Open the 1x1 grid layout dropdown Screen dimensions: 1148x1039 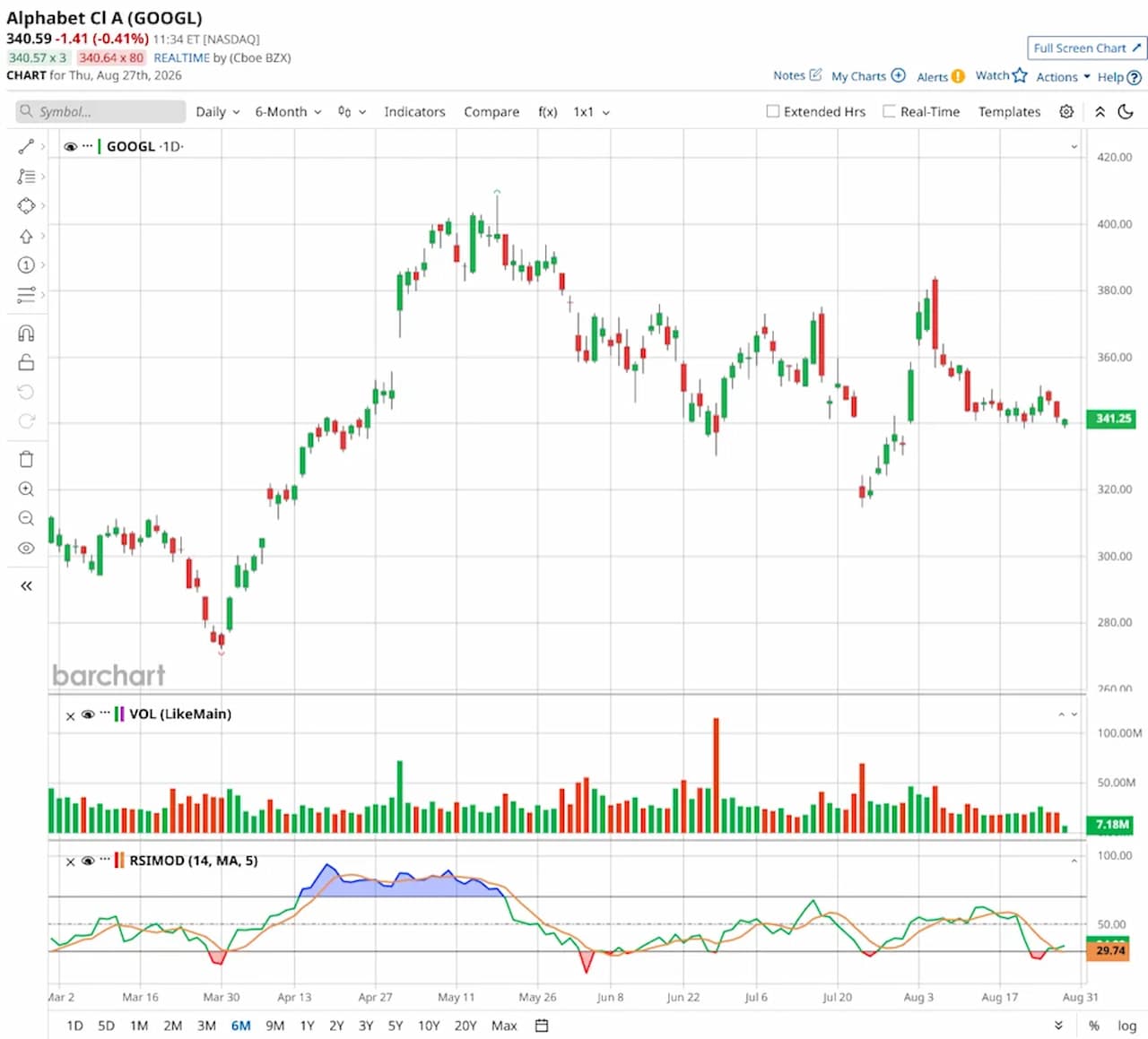pos(592,112)
